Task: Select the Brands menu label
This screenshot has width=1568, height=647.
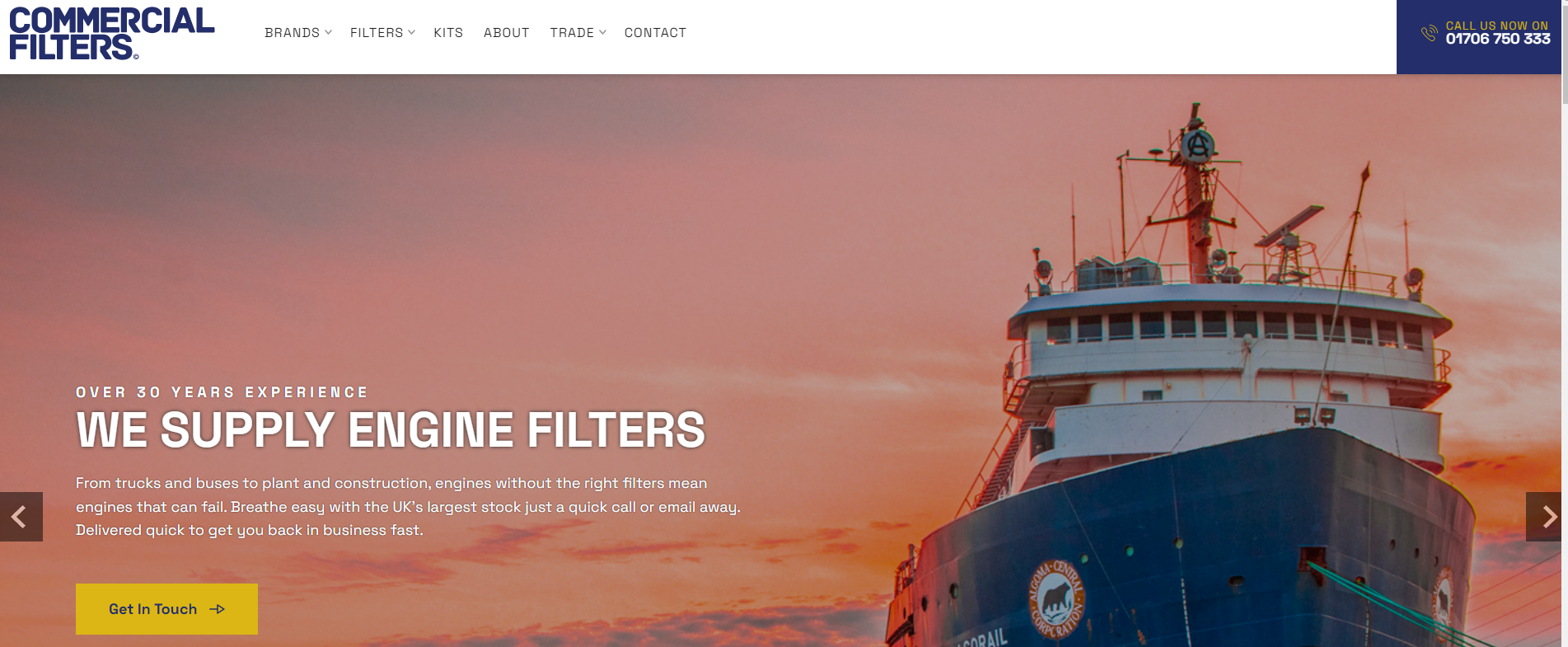Action: click(292, 33)
